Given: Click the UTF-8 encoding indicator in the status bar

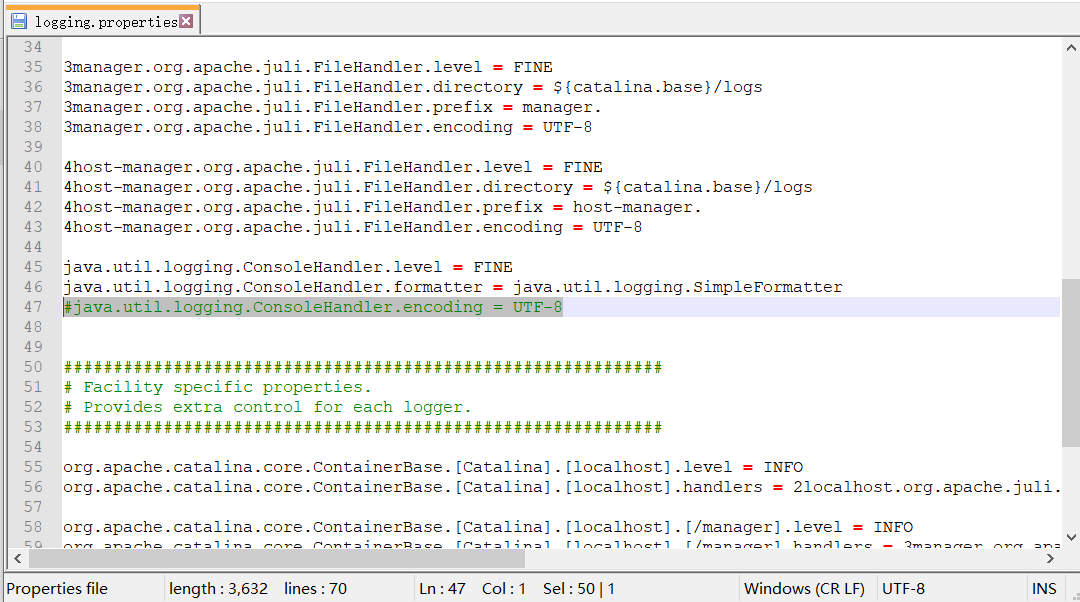Looking at the screenshot, I should 903,588.
